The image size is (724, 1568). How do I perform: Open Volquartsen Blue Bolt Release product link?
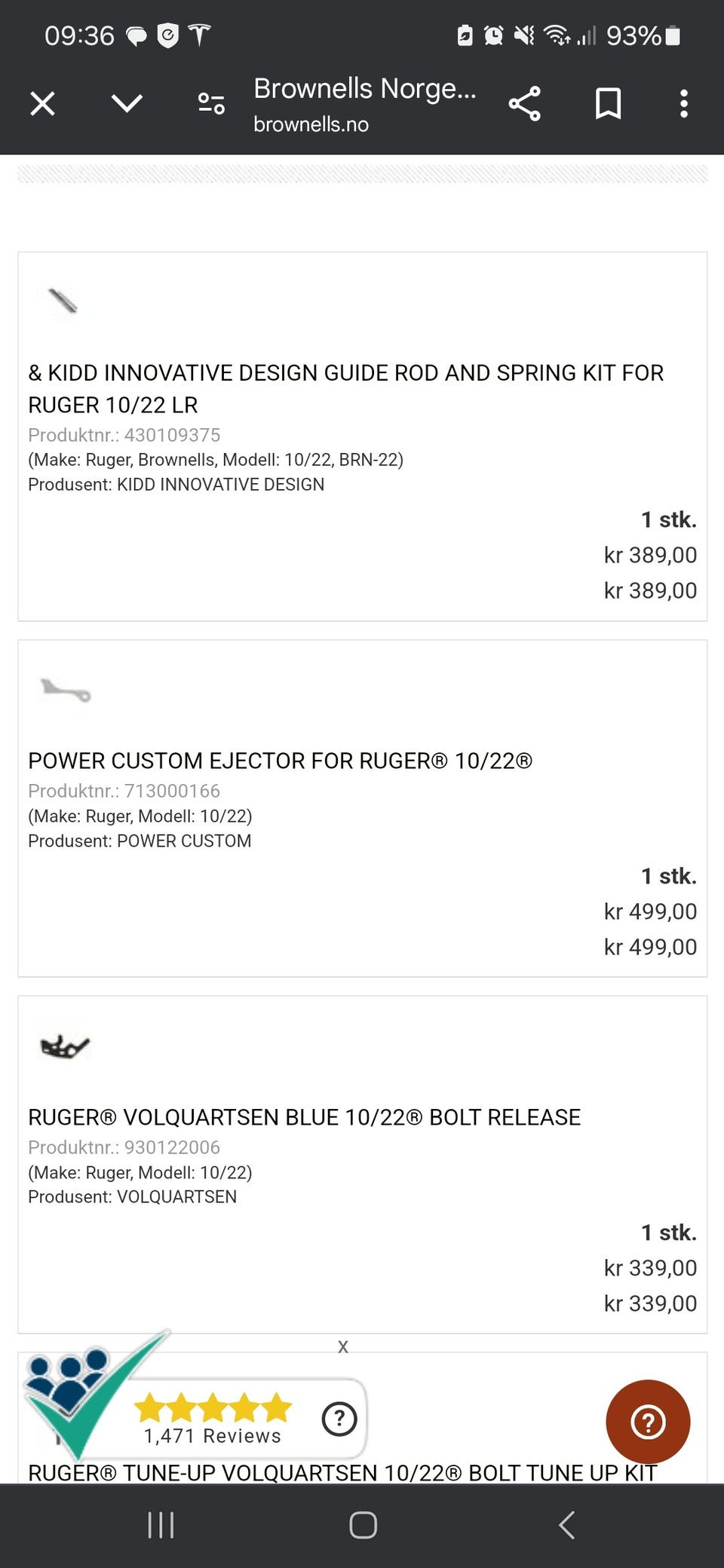(x=304, y=1117)
